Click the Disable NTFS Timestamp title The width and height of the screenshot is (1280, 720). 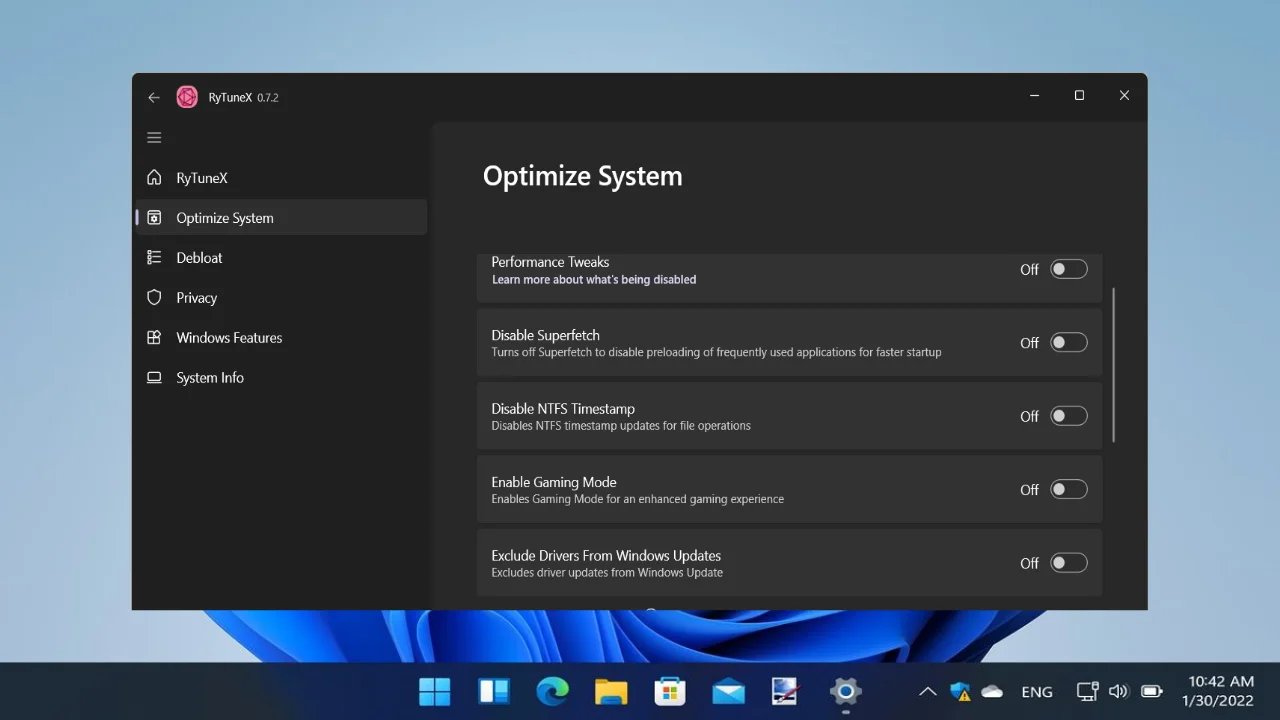pyautogui.click(x=563, y=408)
